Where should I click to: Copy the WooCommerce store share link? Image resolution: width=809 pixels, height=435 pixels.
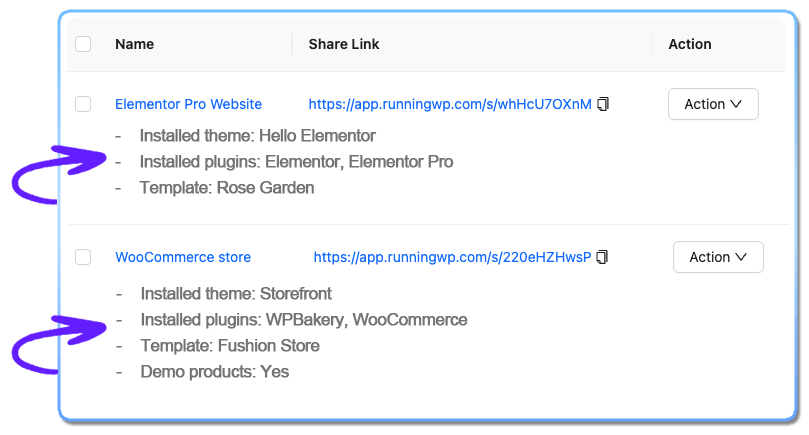602,257
